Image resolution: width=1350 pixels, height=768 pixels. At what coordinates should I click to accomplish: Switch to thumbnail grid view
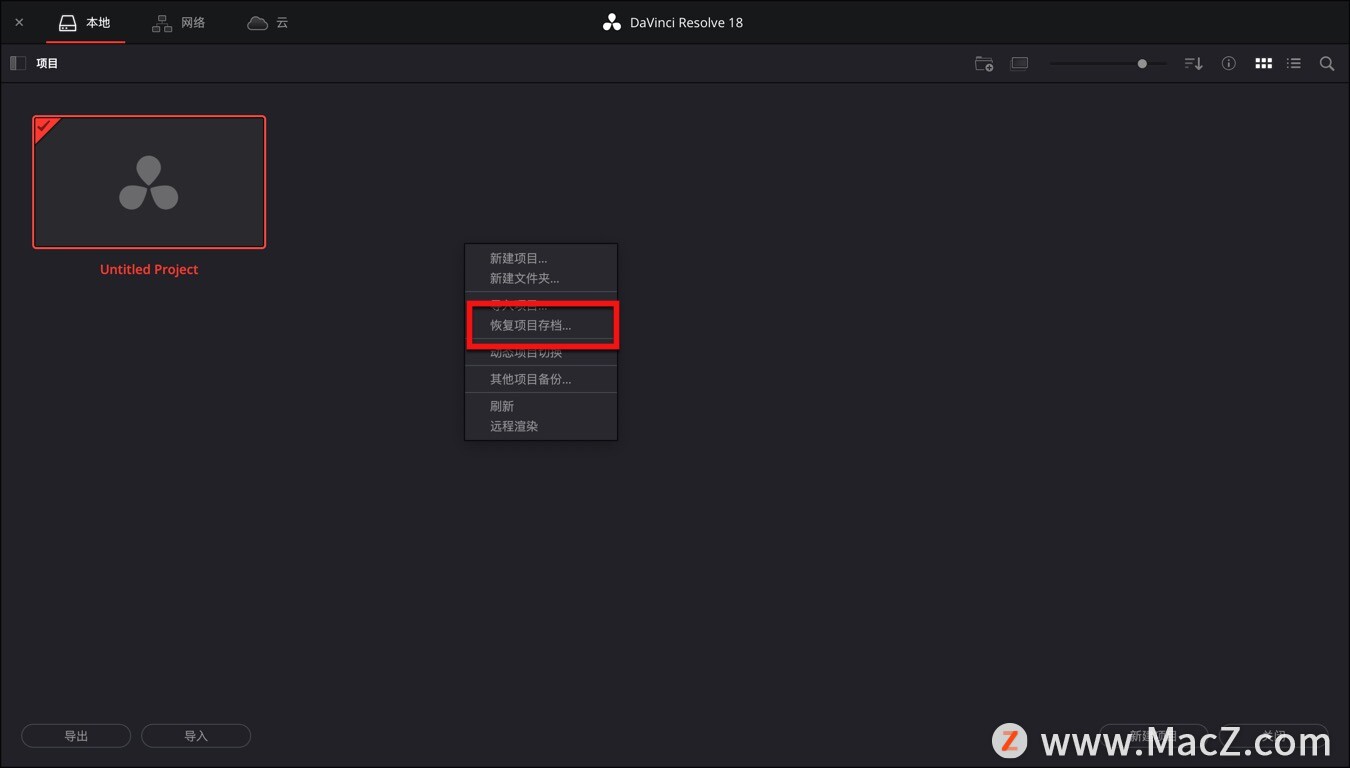pos(1264,64)
